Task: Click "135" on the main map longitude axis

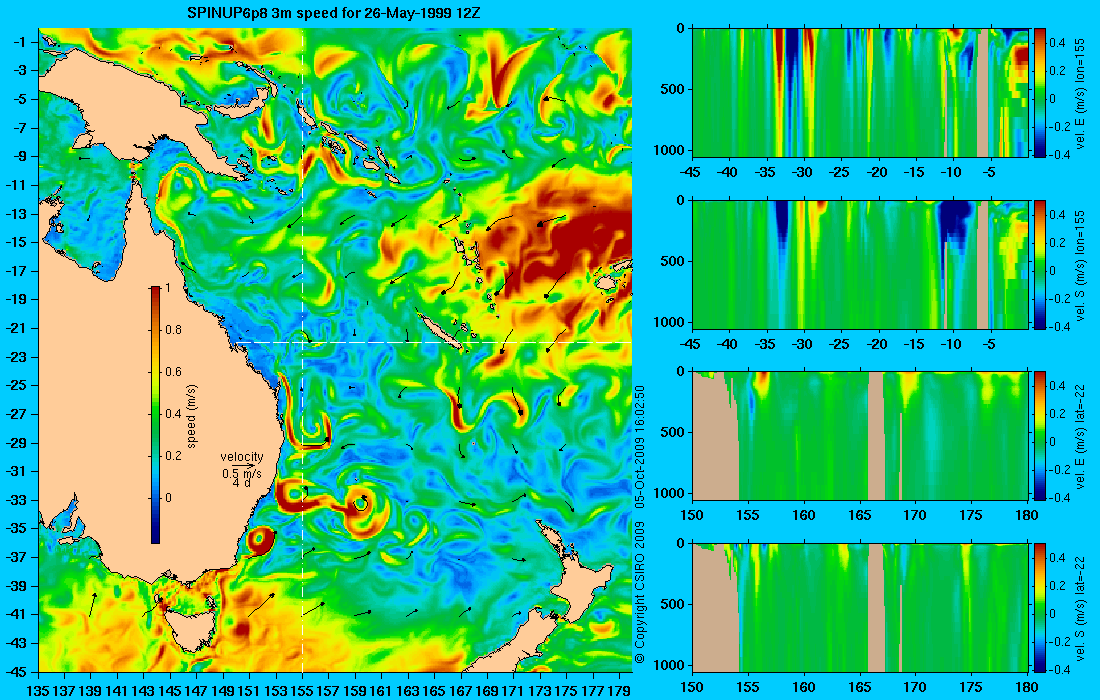Action: 39,691
